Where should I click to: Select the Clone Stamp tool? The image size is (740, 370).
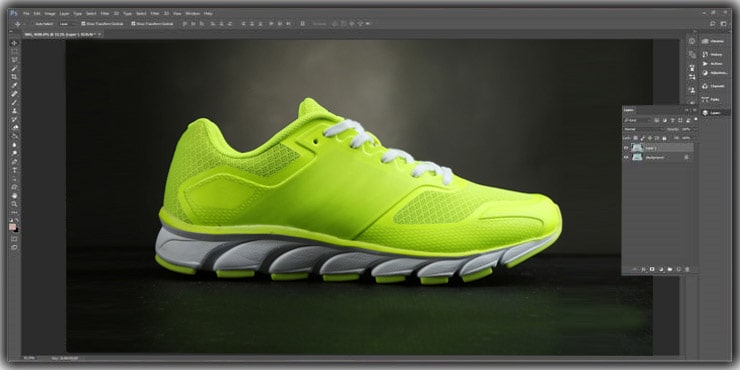14,111
